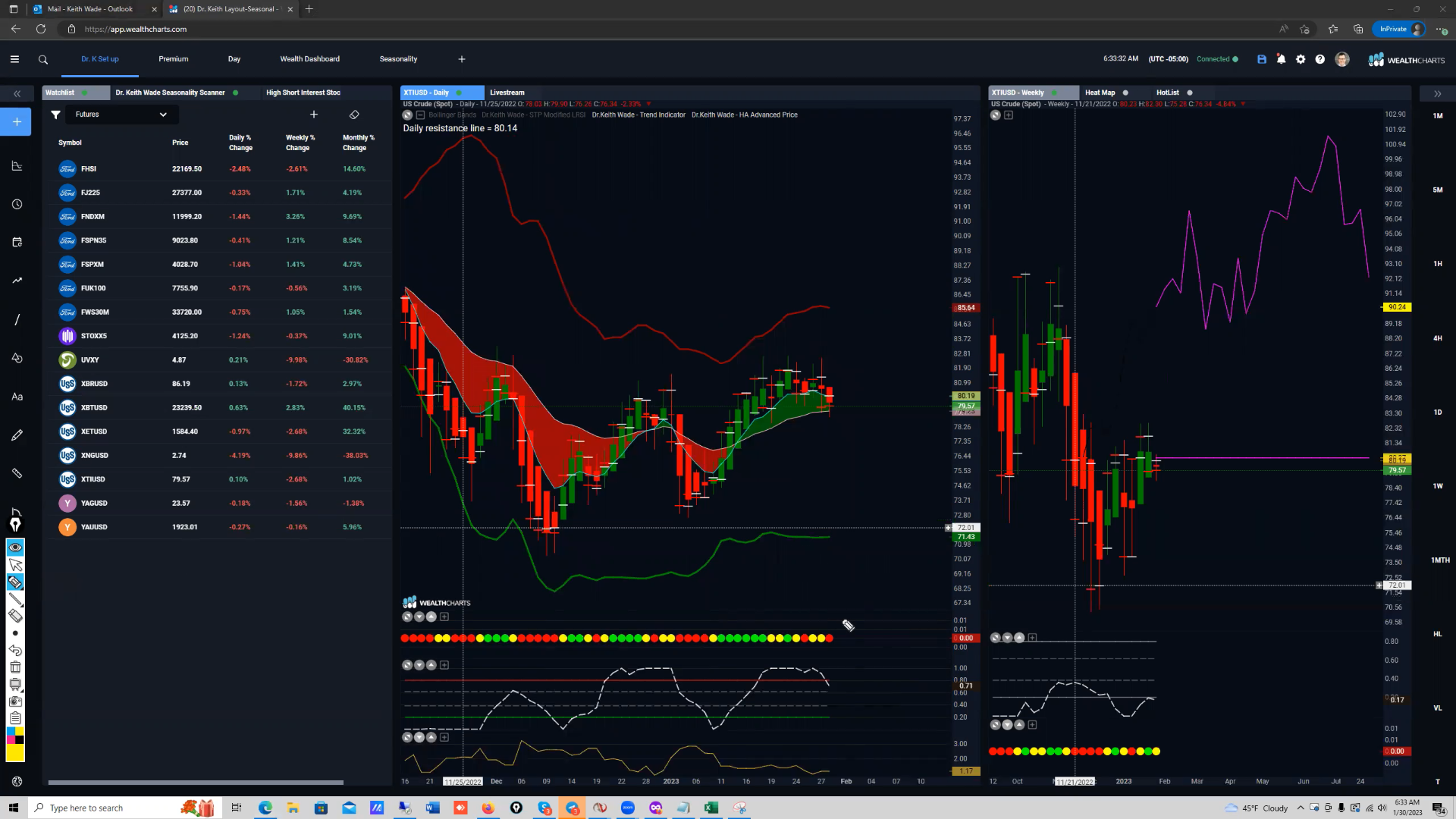1456x819 pixels.
Task: Expand the weekly chart indicator list with the plus box
Action: [x=1009, y=115]
